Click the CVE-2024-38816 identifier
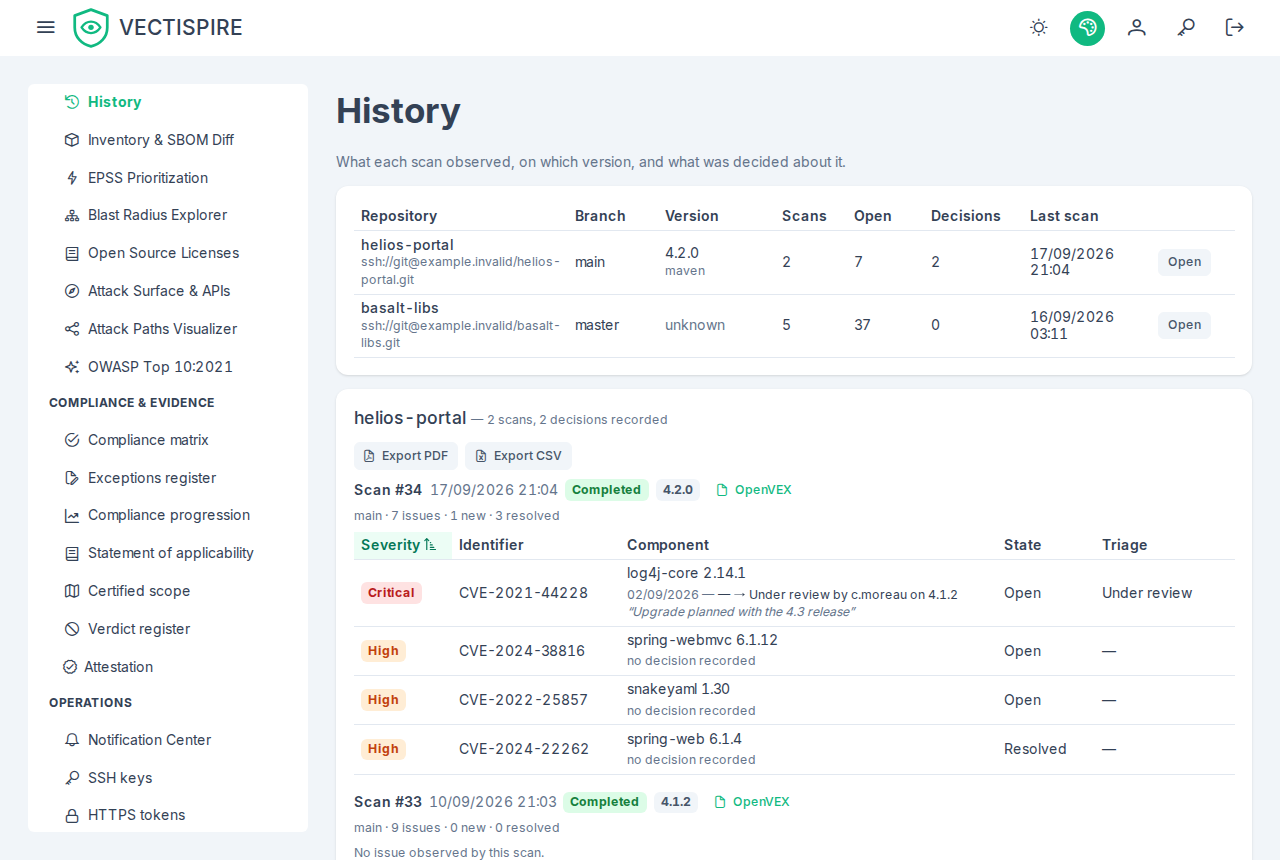 [522, 651]
